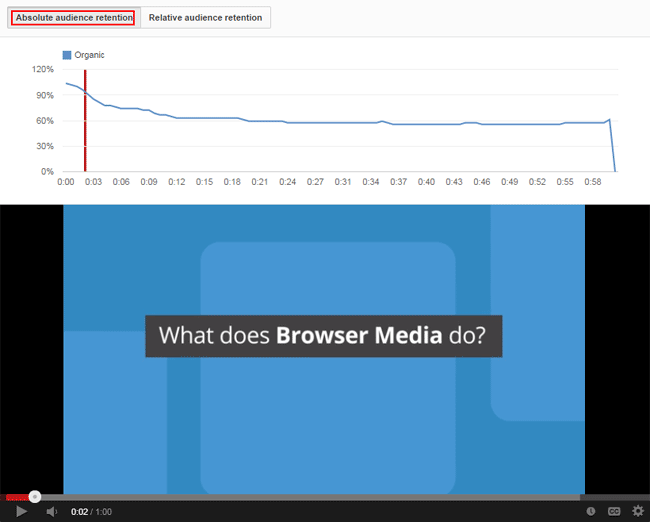Switch to Relative audience retention tab
The height and width of the screenshot is (522, 650).
(206, 17)
